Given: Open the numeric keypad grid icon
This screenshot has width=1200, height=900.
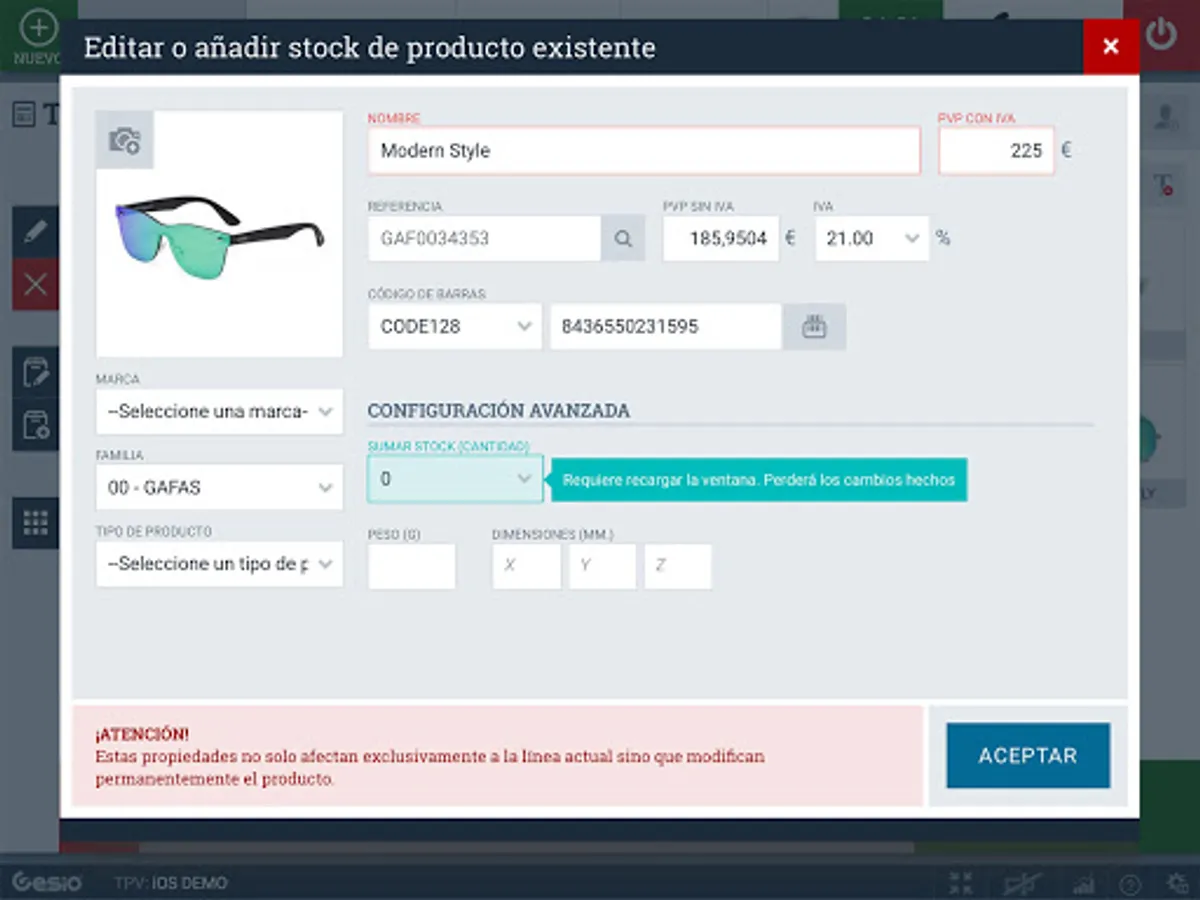Looking at the screenshot, I should click(x=36, y=523).
